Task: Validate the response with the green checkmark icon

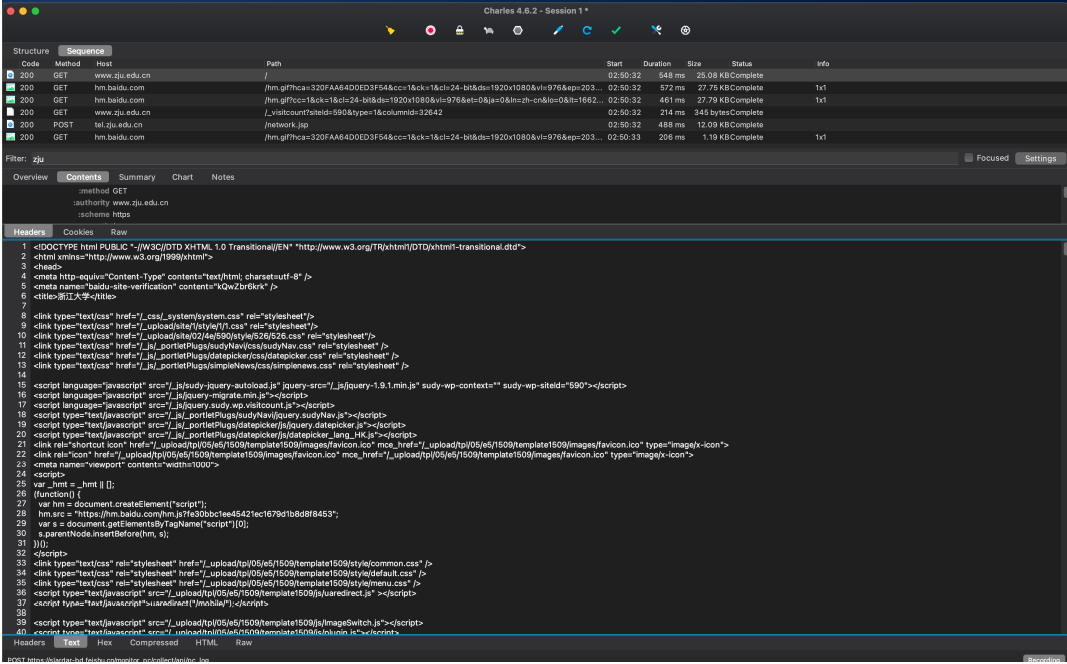Action: tap(616, 30)
